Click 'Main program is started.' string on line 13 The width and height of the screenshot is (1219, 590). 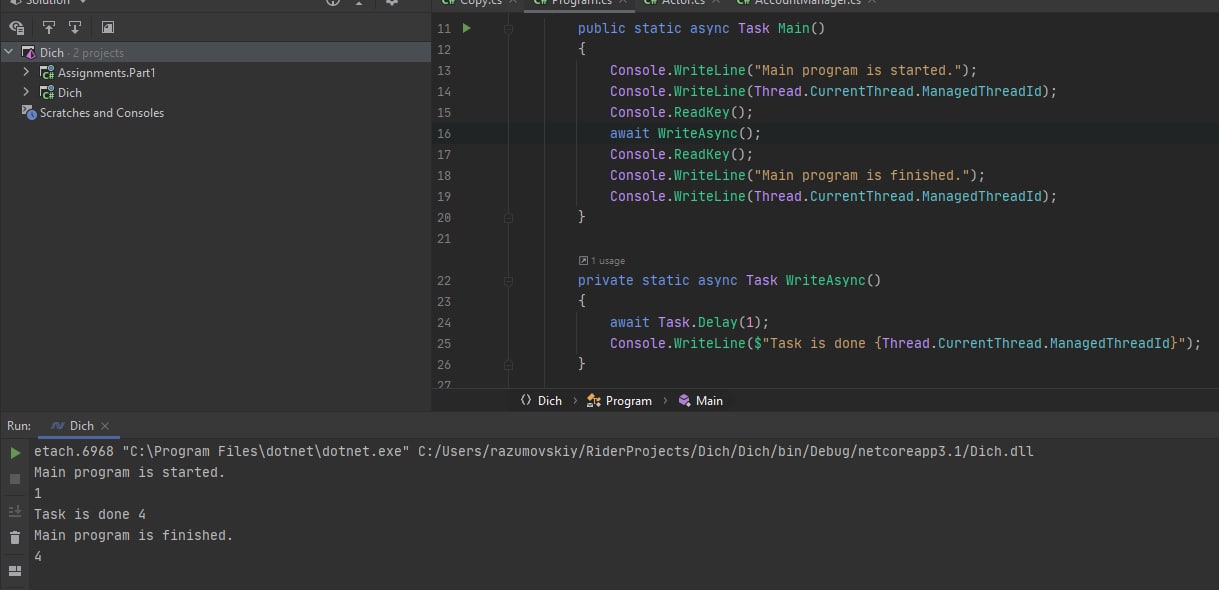(x=856, y=70)
